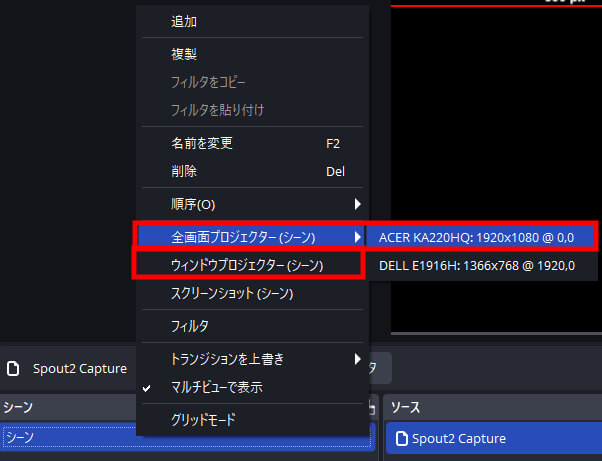Click Spout2 Capture document icon in toolbar

(x=13, y=368)
